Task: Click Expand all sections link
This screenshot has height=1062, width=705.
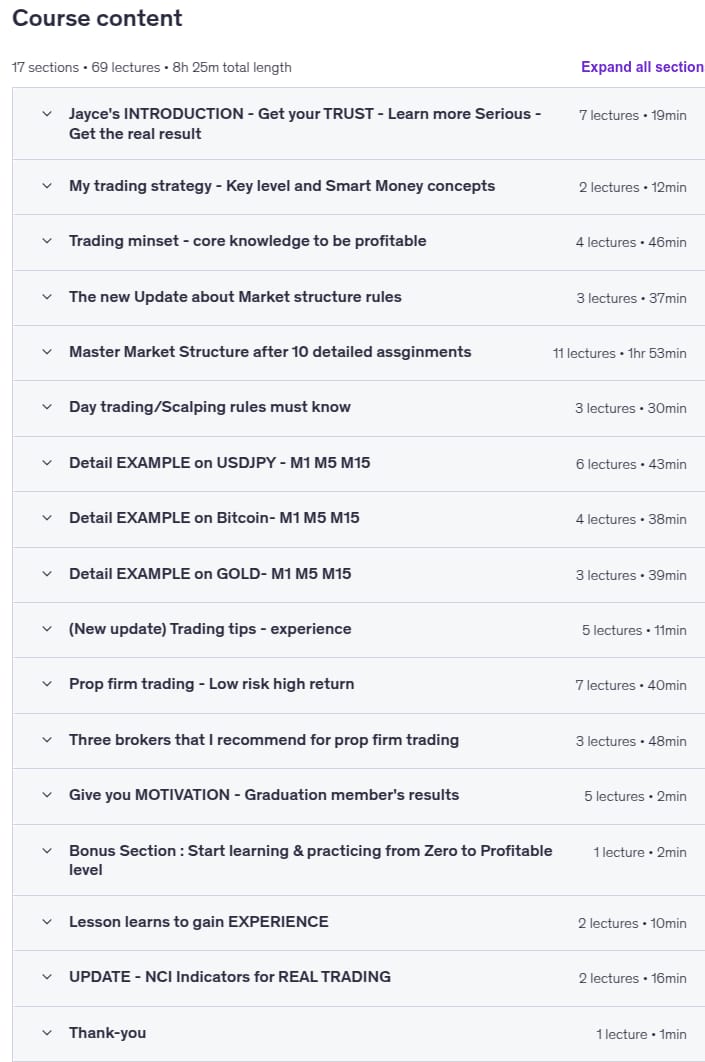Action: click(x=642, y=67)
